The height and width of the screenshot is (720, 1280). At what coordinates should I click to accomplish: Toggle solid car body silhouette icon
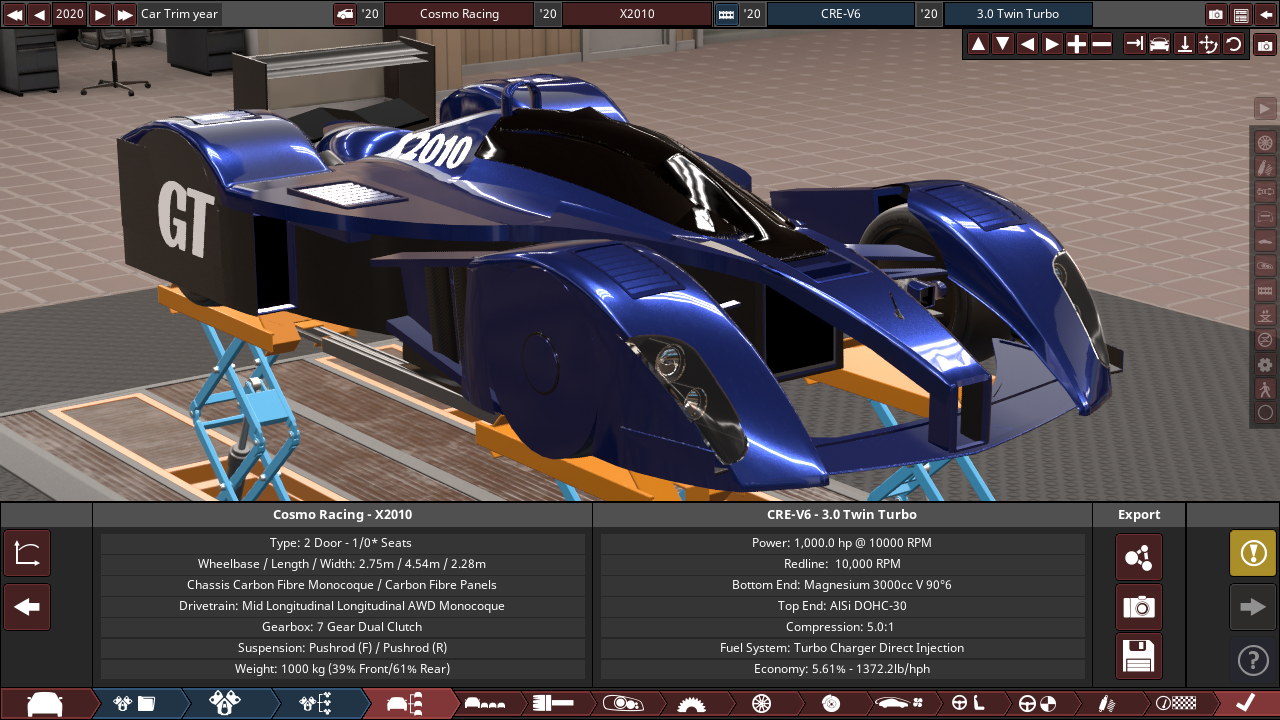(x=1265, y=240)
